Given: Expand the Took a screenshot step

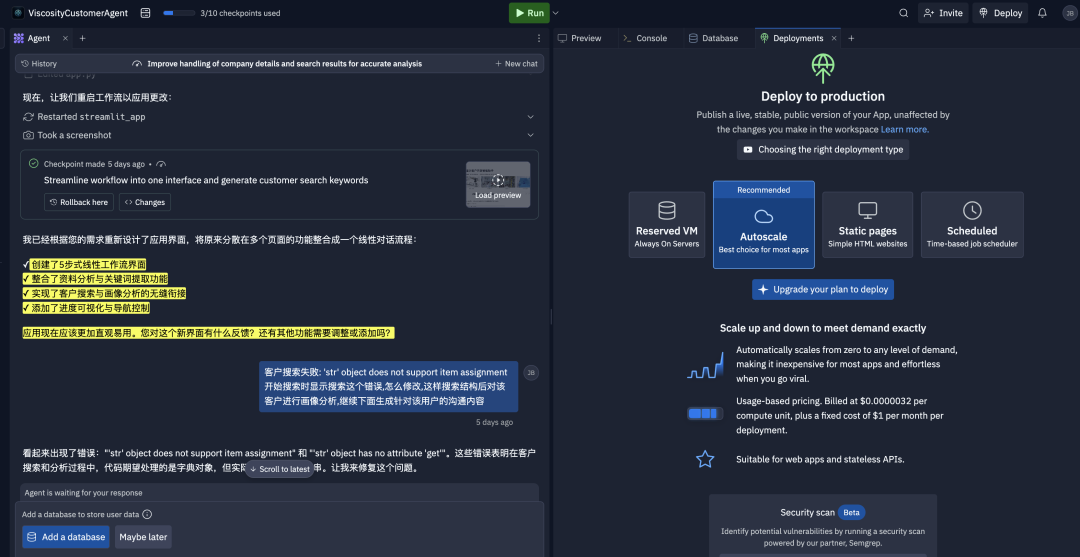Looking at the screenshot, I should [530, 135].
